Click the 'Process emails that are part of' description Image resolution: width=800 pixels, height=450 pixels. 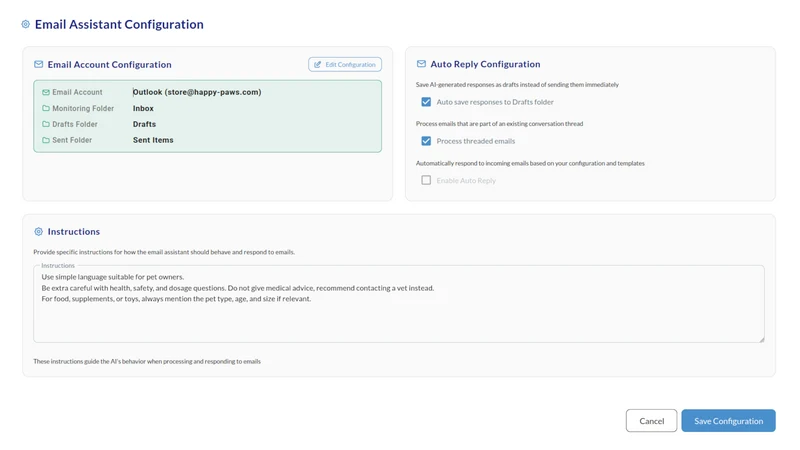tap(499, 123)
